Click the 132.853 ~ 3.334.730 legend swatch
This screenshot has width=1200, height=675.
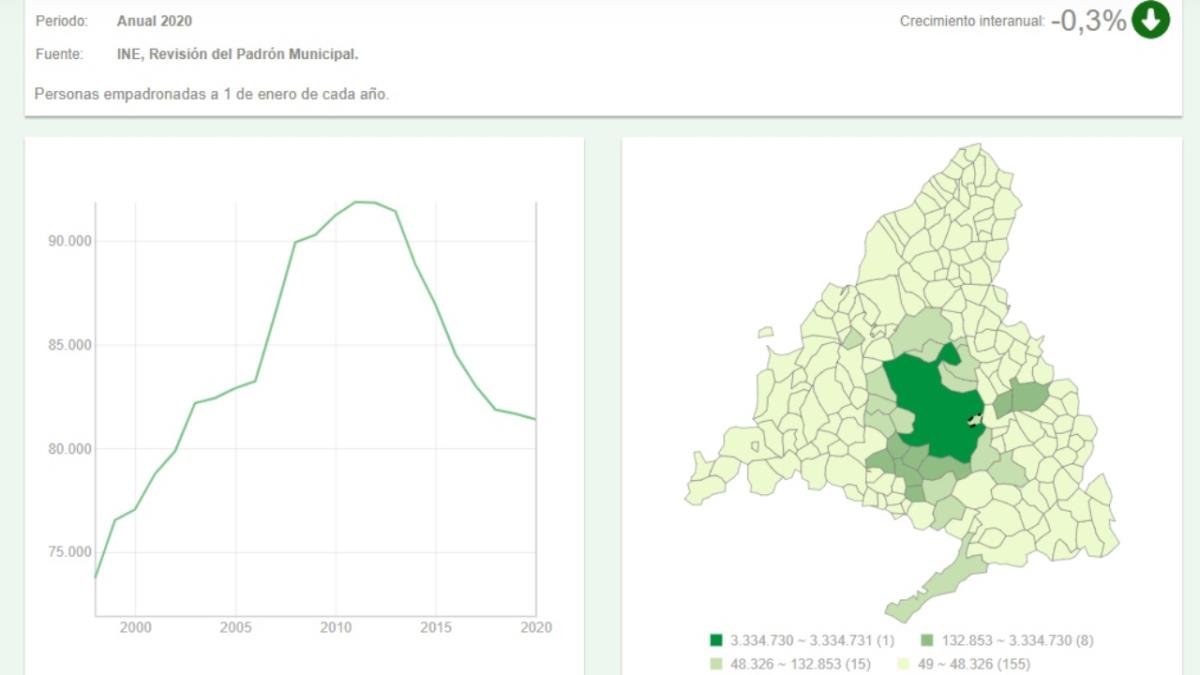[x=927, y=640]
